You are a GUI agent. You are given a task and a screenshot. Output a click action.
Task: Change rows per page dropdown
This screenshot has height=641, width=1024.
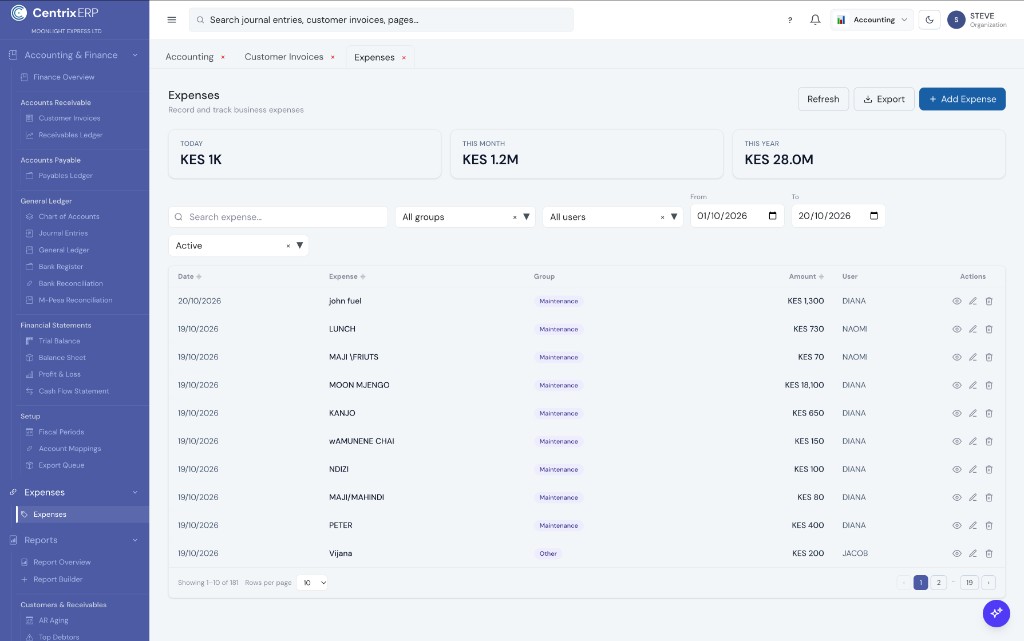[x=312, y=582]
